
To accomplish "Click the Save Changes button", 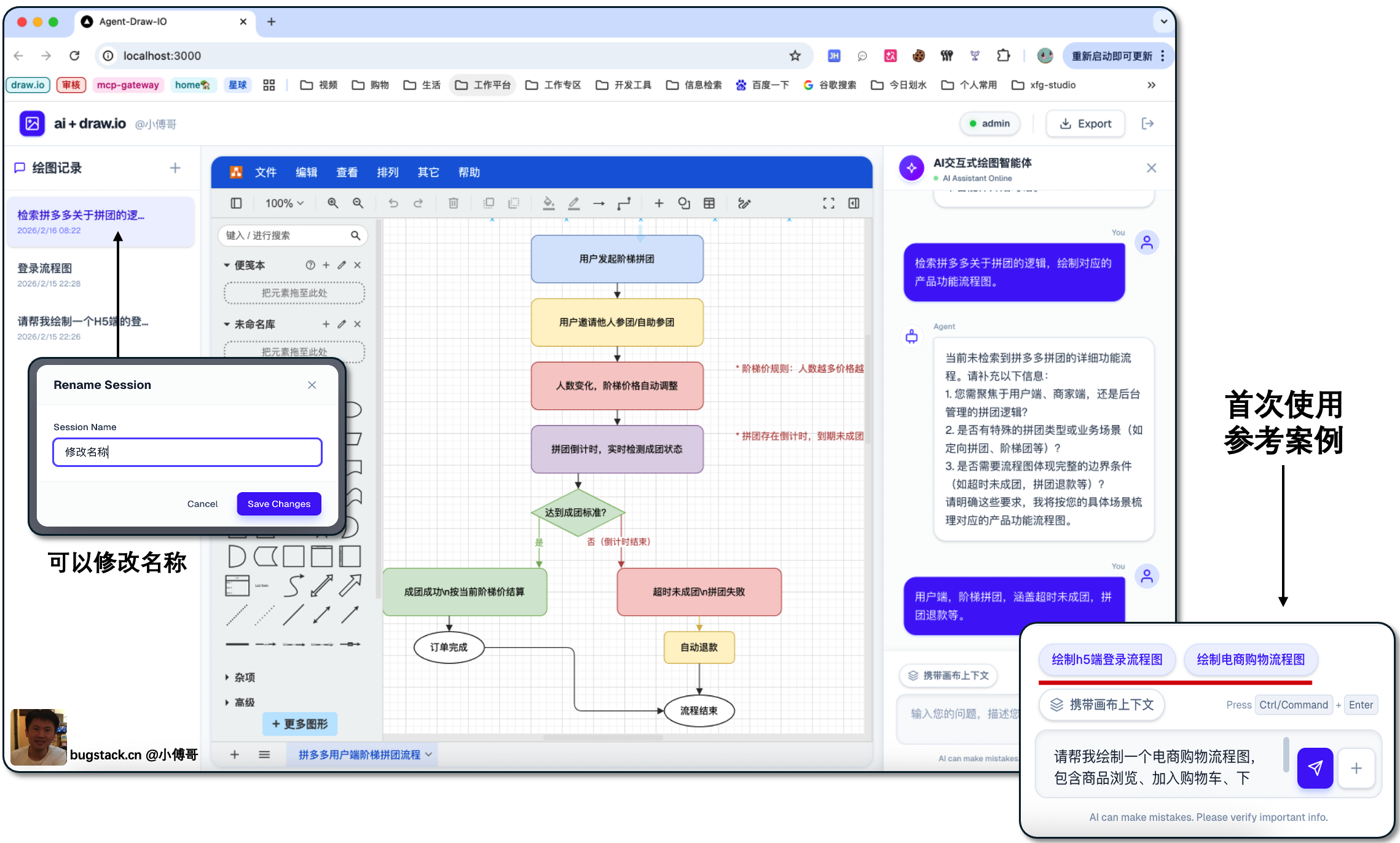I will tap(278, 504).
